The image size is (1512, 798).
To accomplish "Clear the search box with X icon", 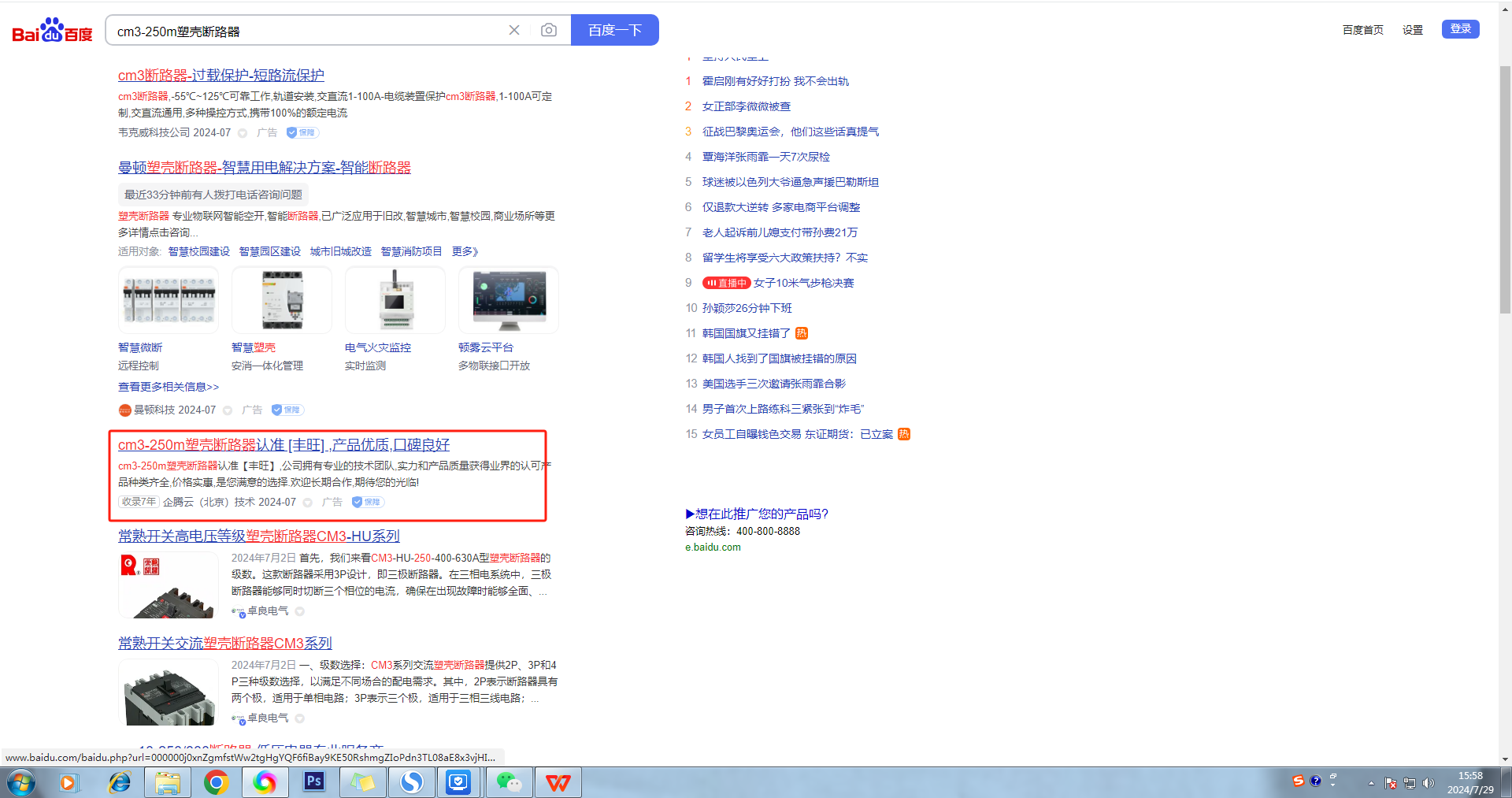I will pyautogui.click(x=514, y=30).
